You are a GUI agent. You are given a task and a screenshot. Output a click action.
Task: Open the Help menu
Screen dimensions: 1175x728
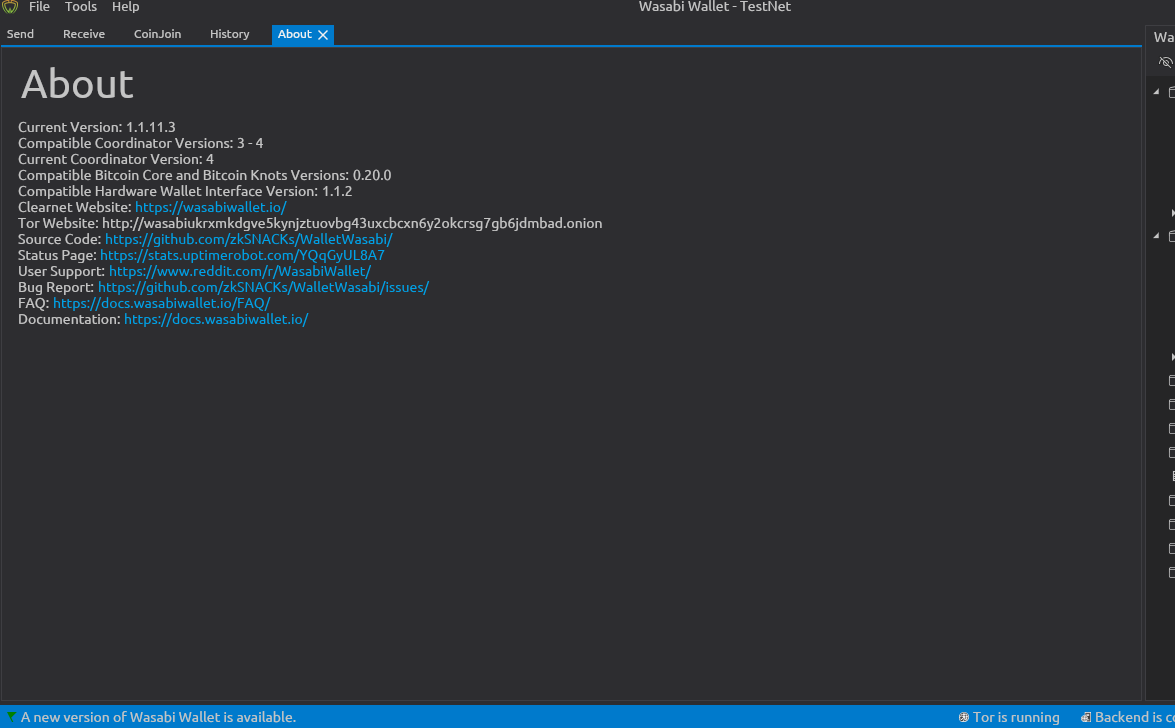point(125,7)
